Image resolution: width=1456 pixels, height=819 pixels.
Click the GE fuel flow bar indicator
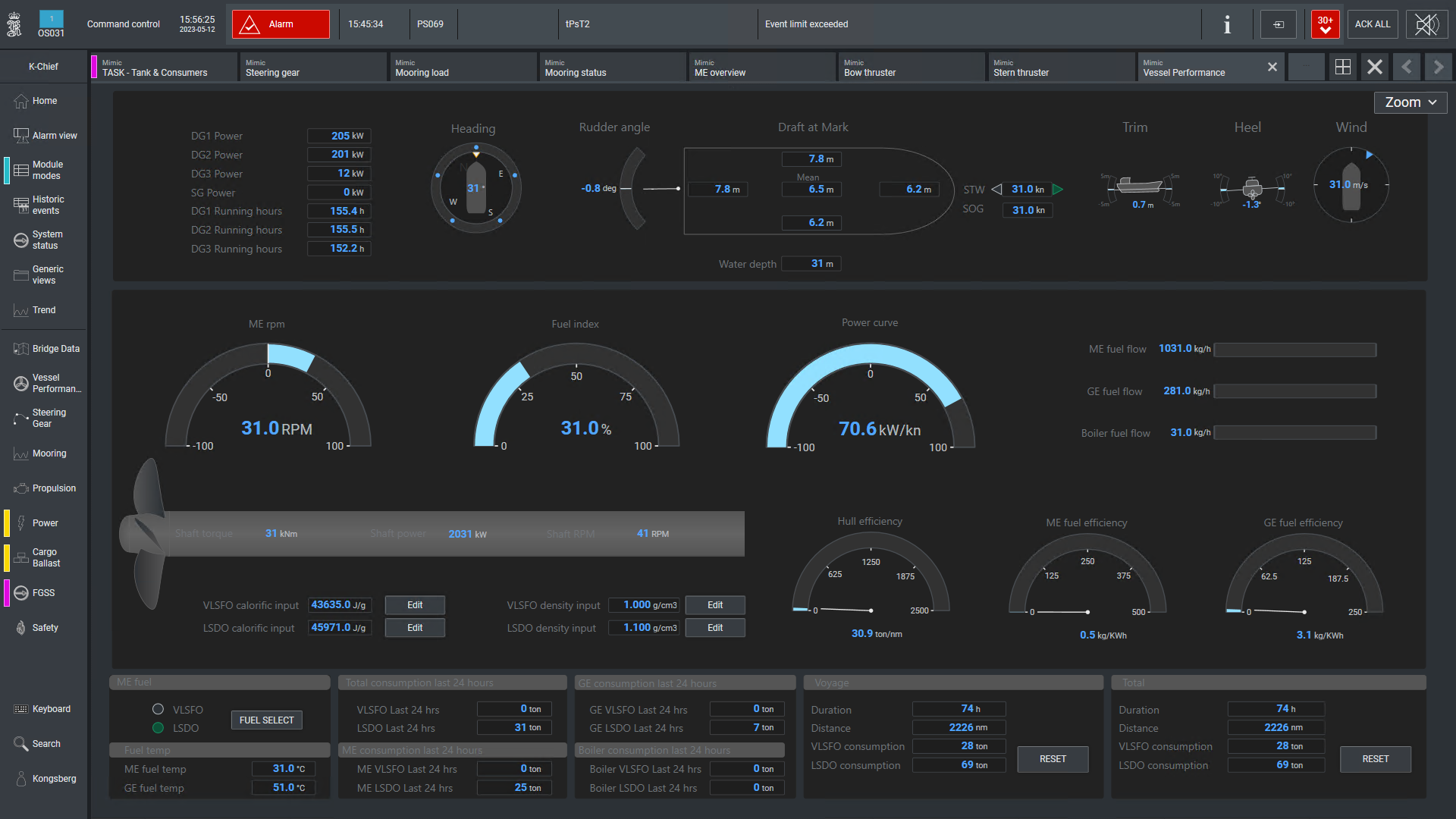tap(1294, 391)
